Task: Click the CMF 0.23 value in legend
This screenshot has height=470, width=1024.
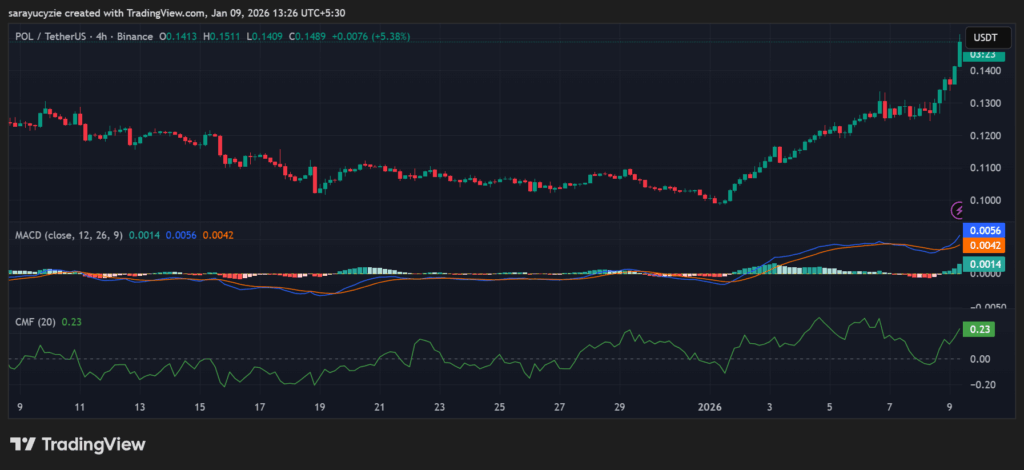Action: coord(70,321)
